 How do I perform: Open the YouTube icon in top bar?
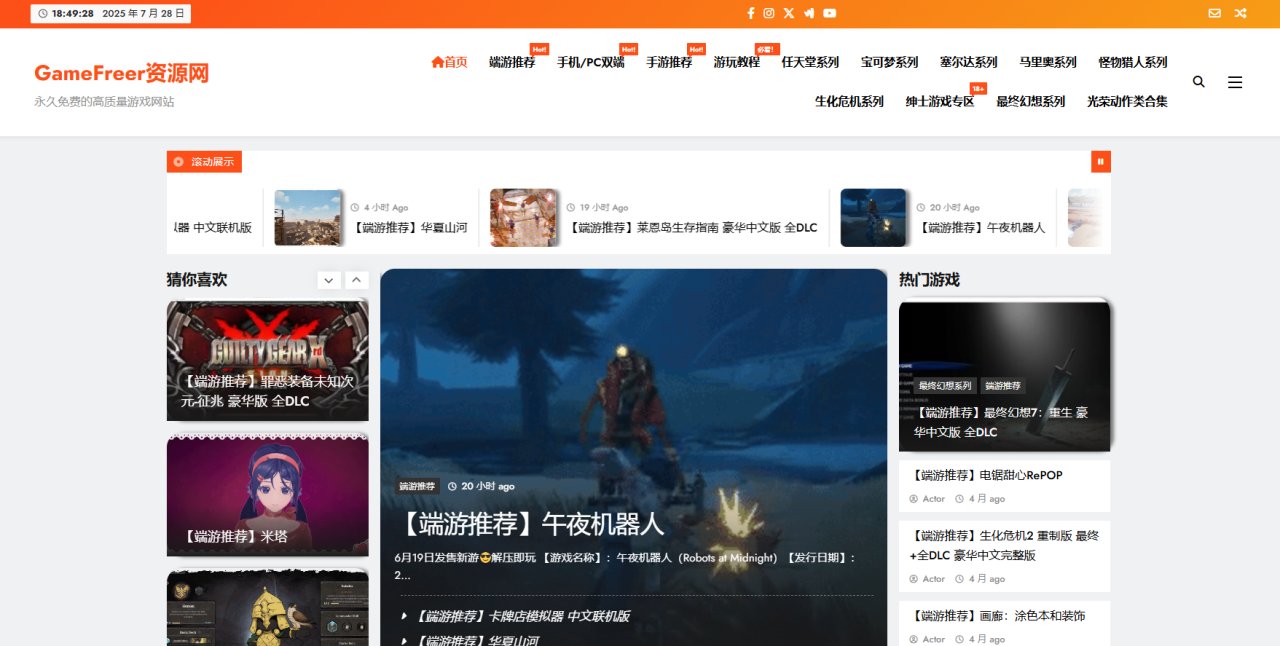tap(830, 13)
